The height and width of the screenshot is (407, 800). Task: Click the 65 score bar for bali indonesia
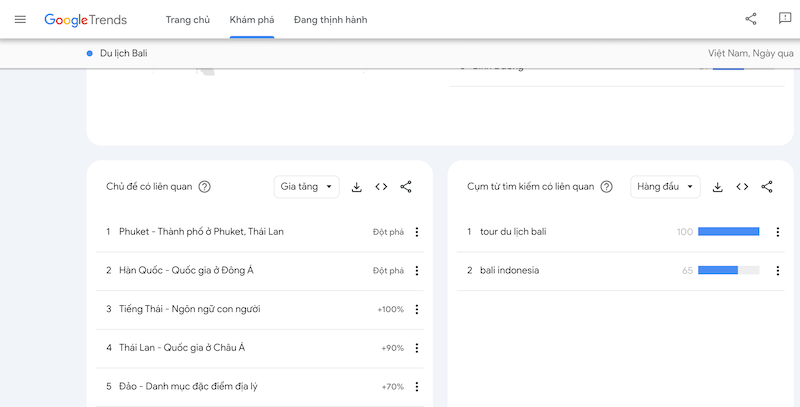coord(729,270)
